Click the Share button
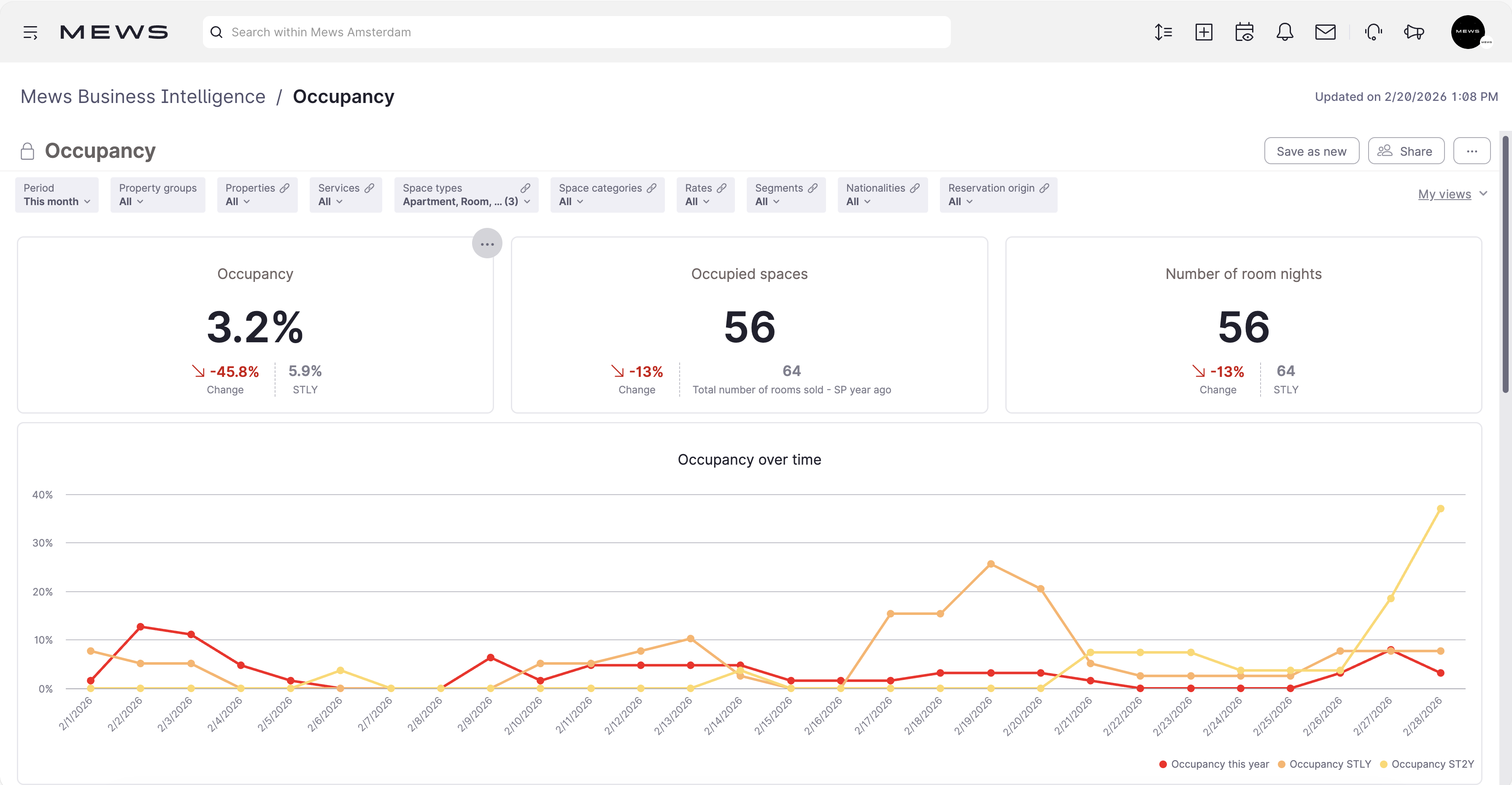1512x785 pixels. [1406, 151]
